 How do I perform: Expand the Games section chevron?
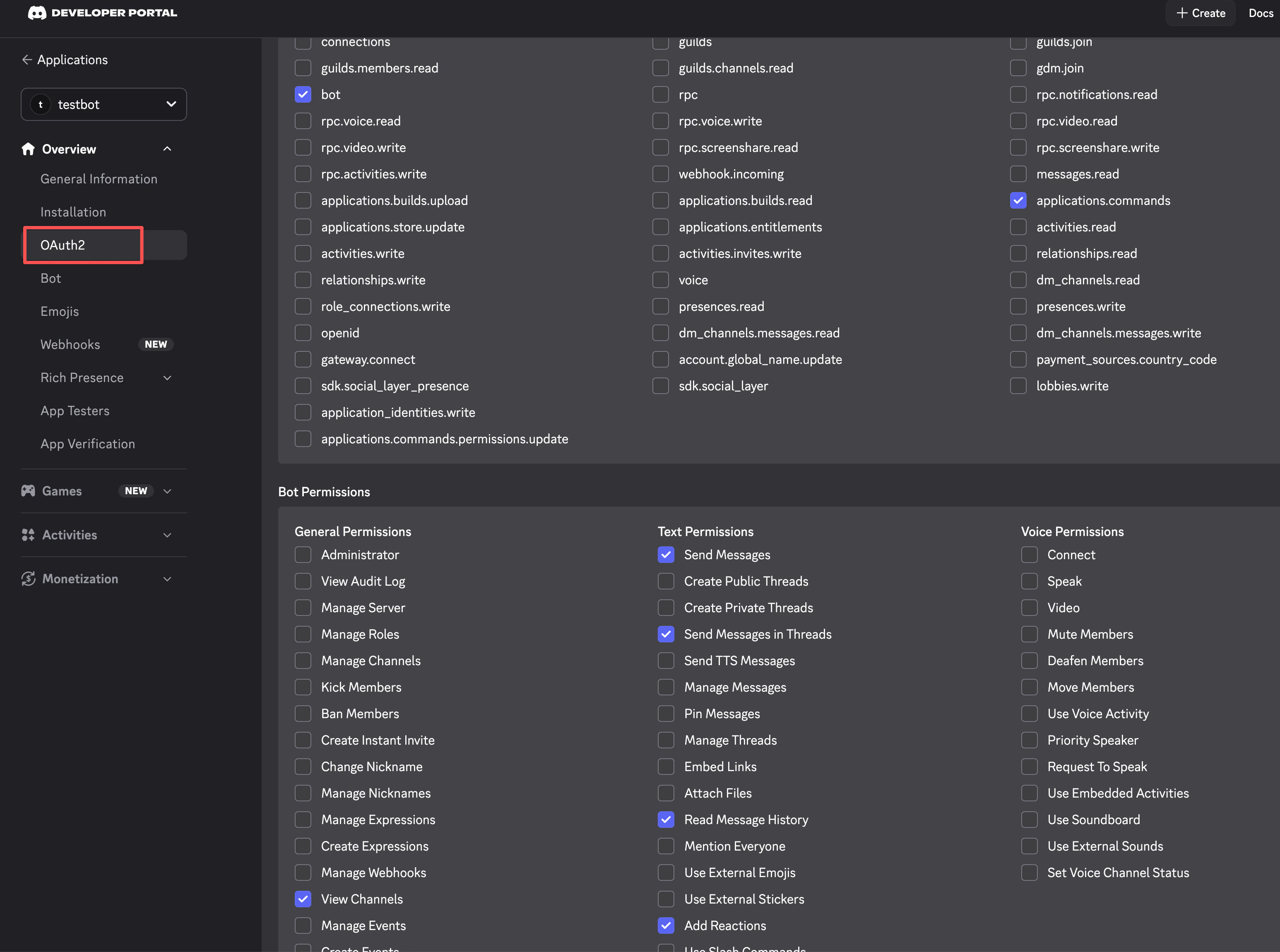coord(167,491)
